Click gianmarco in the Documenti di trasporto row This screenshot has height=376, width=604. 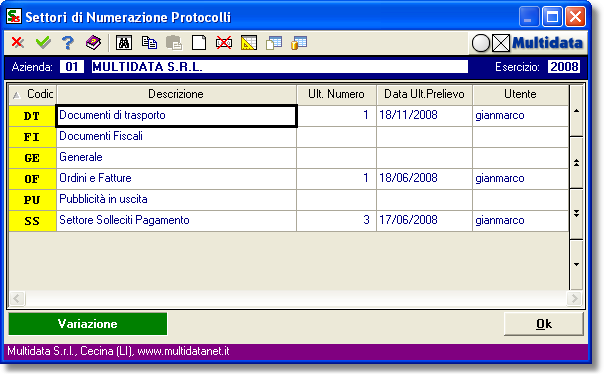[x=520, y=116]
